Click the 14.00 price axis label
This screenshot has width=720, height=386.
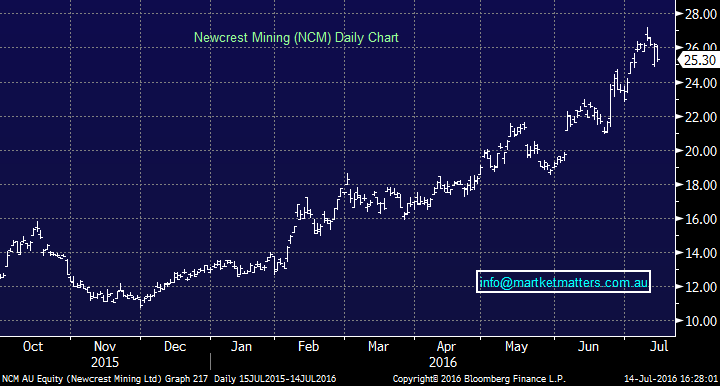pyautogui.click(x=701, y=253)
